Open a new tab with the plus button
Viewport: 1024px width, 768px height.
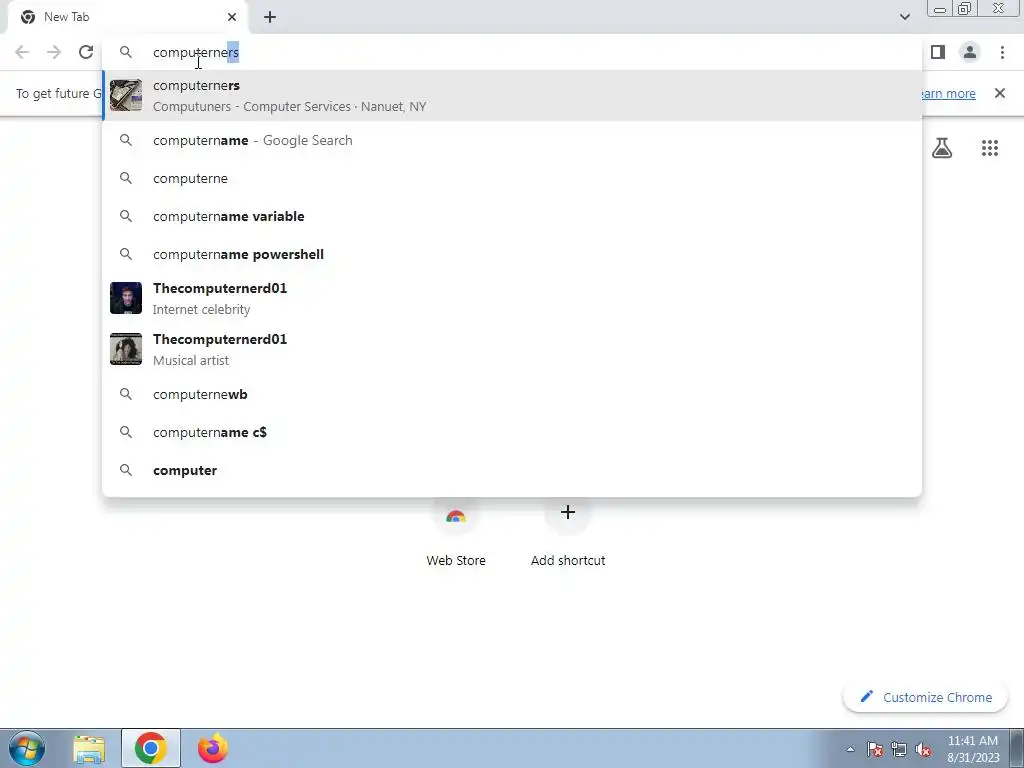[x=270, y=17]
